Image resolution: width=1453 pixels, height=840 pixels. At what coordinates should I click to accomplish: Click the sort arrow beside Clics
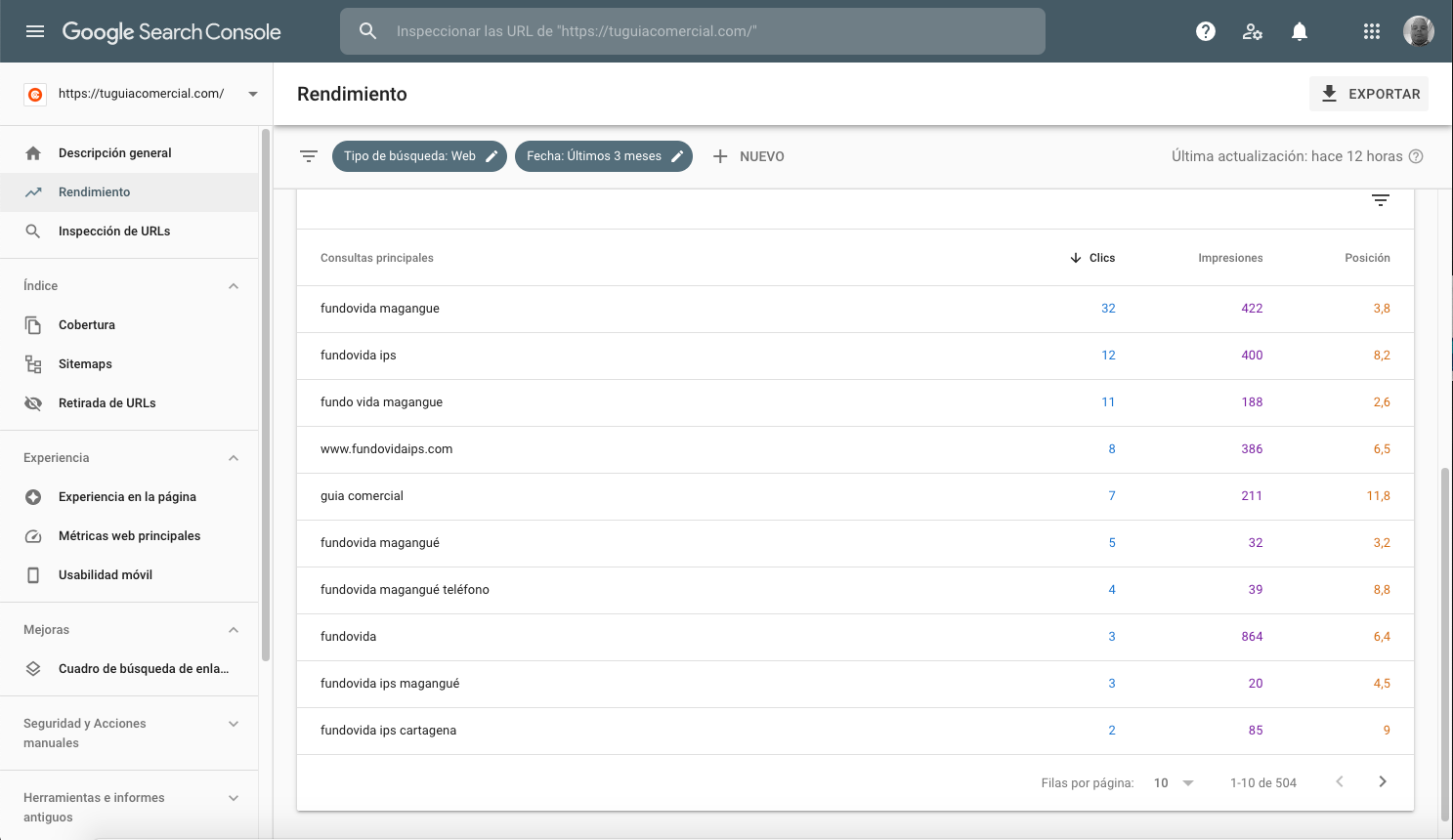[1076, 258]
